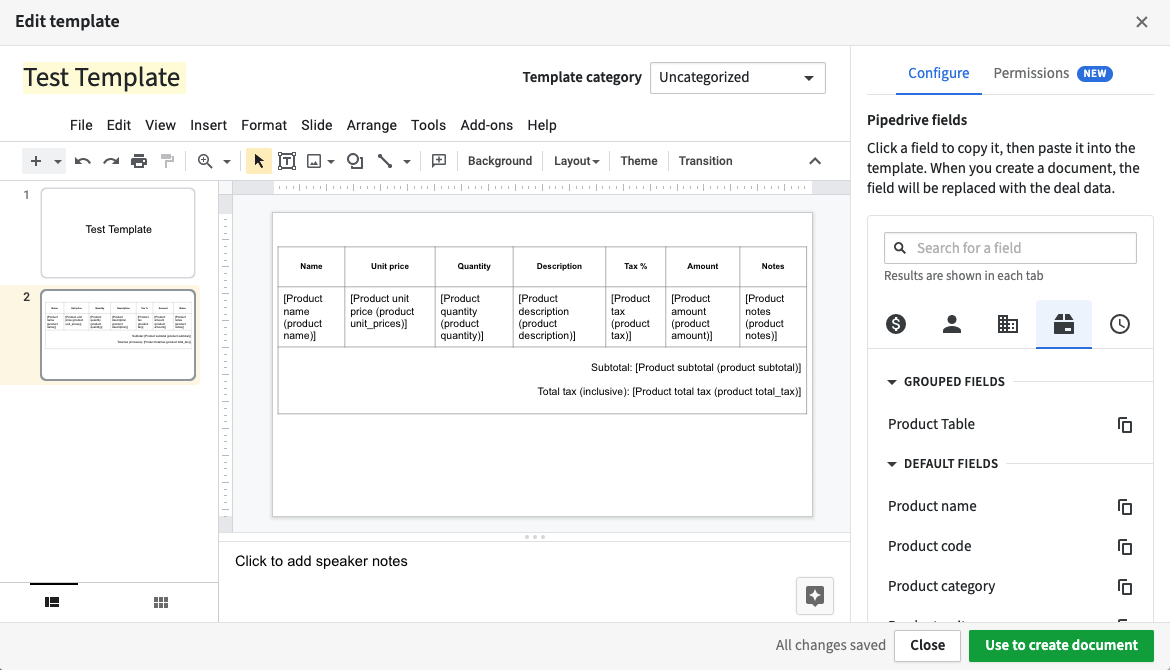1170x670 pixels.
Task: Open the insert image tool
Action: (312, 160)
